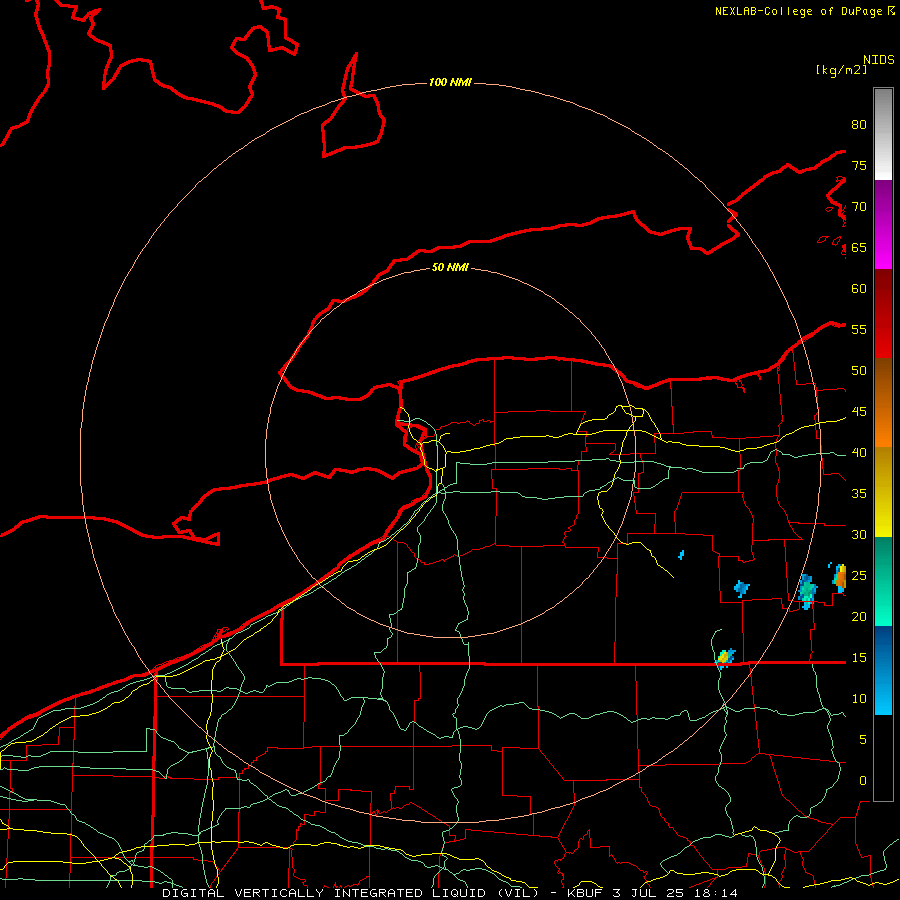Click the 80 value on the scale

point(859,125)
